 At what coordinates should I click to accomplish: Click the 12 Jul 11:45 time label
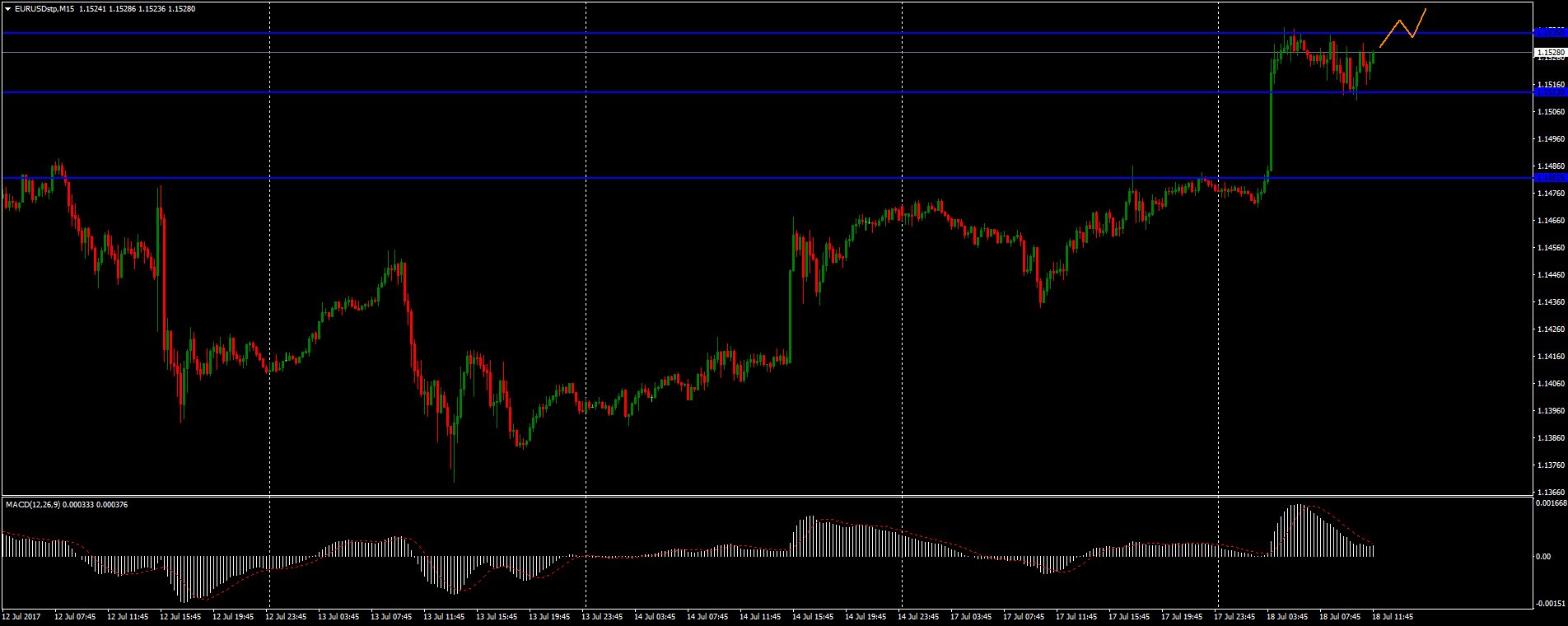coord(128,615)
